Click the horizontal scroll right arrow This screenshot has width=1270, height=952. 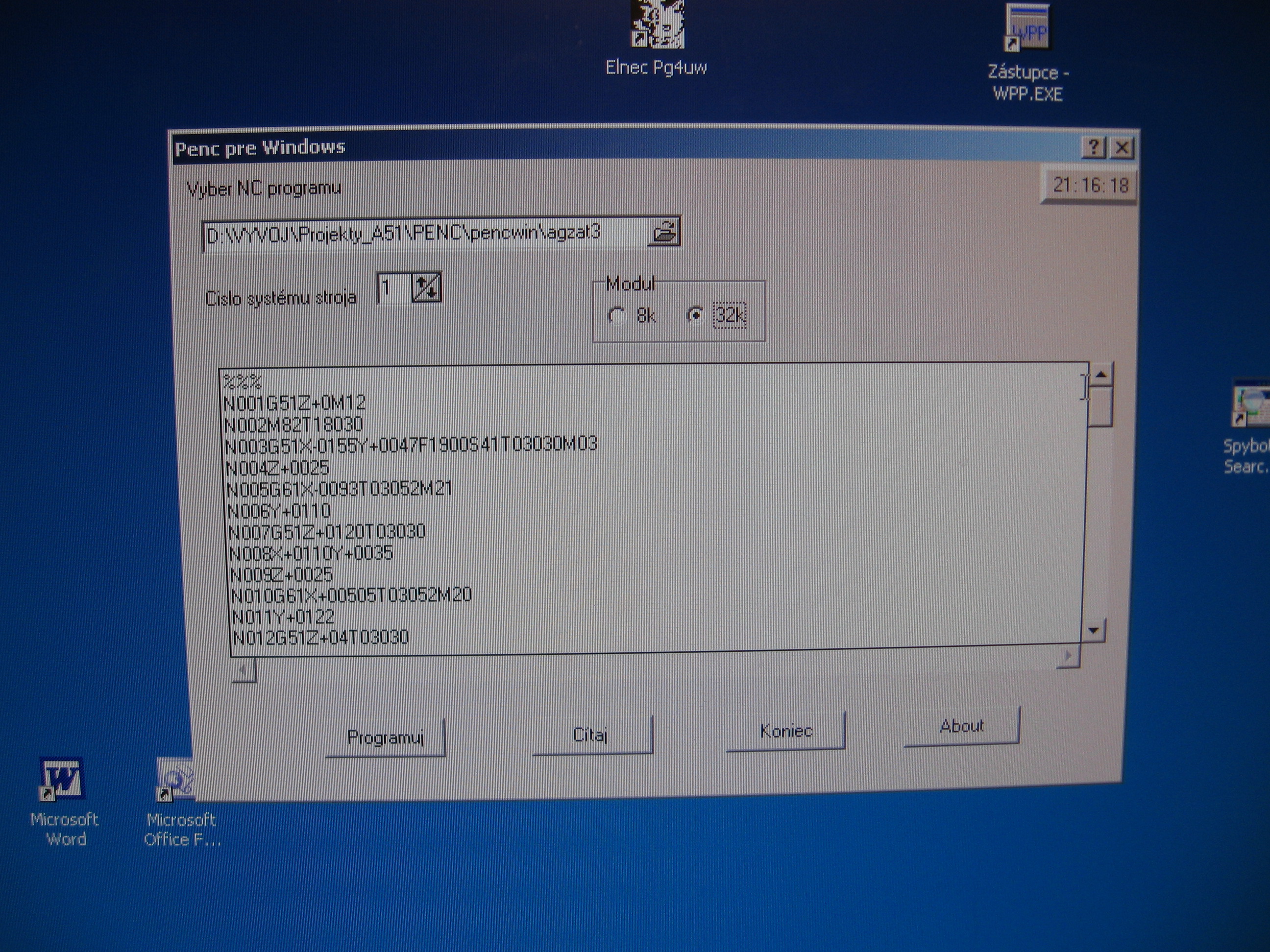tap(1069, 655)
